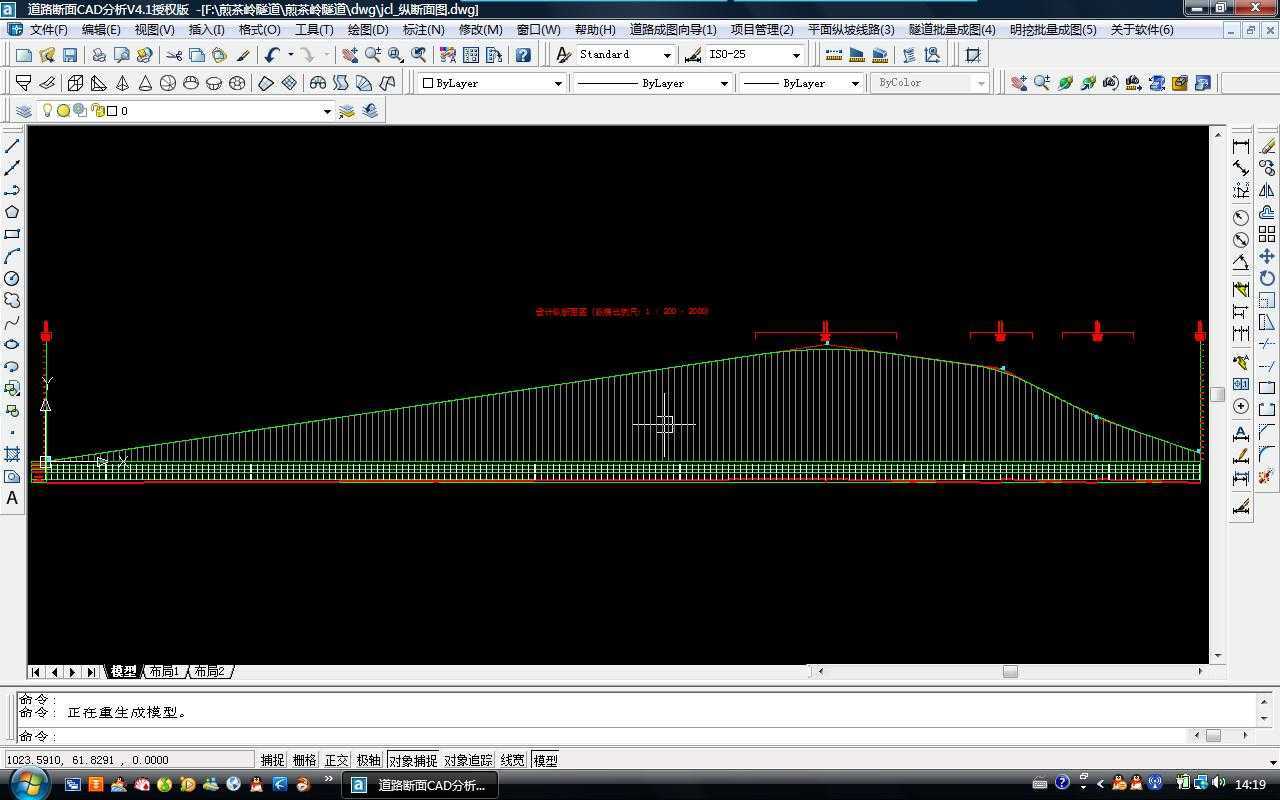Expand the layer 0 dropdown list
1280x800 pixels.
(x=327, y=111)
